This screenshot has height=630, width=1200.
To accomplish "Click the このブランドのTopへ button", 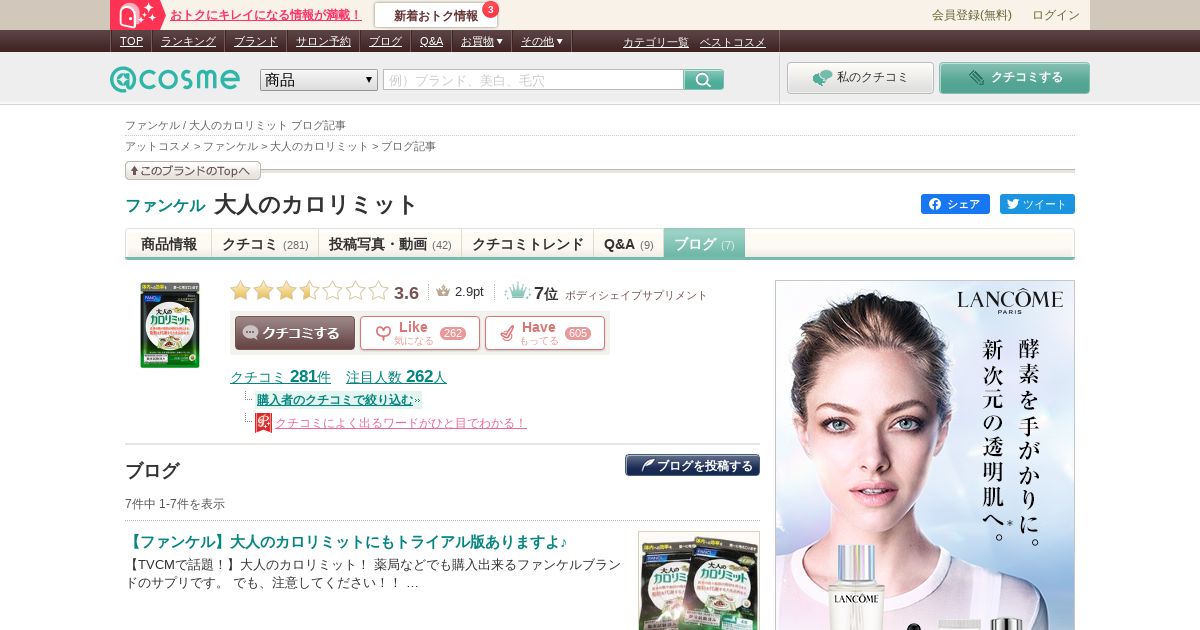I will coord(193,171).
